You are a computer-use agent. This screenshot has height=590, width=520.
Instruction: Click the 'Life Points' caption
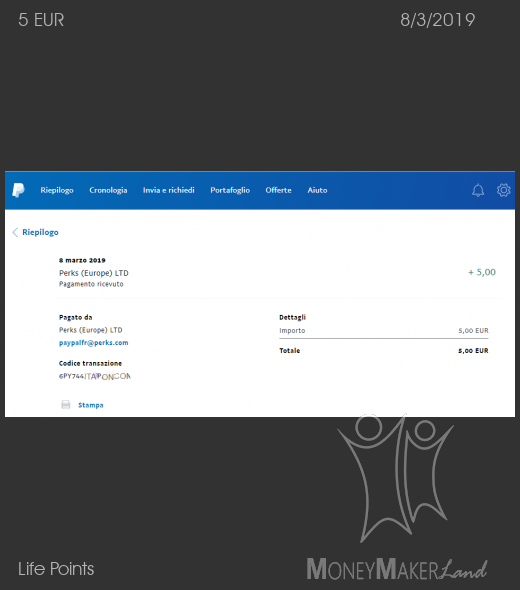click(56, 569)
